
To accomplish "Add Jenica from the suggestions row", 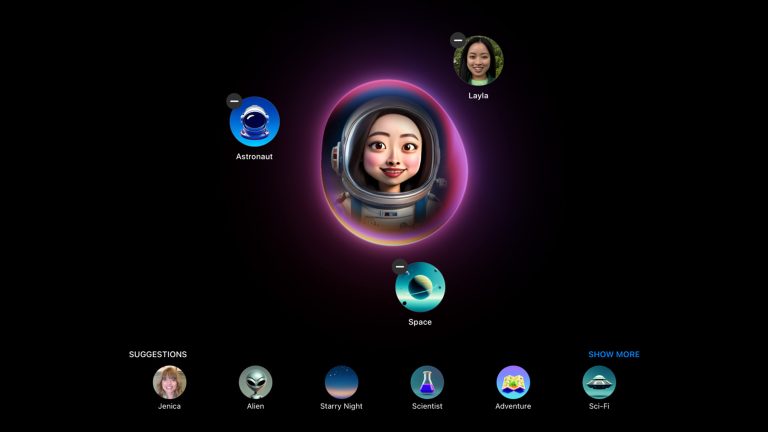I will [x=169, y=382].
